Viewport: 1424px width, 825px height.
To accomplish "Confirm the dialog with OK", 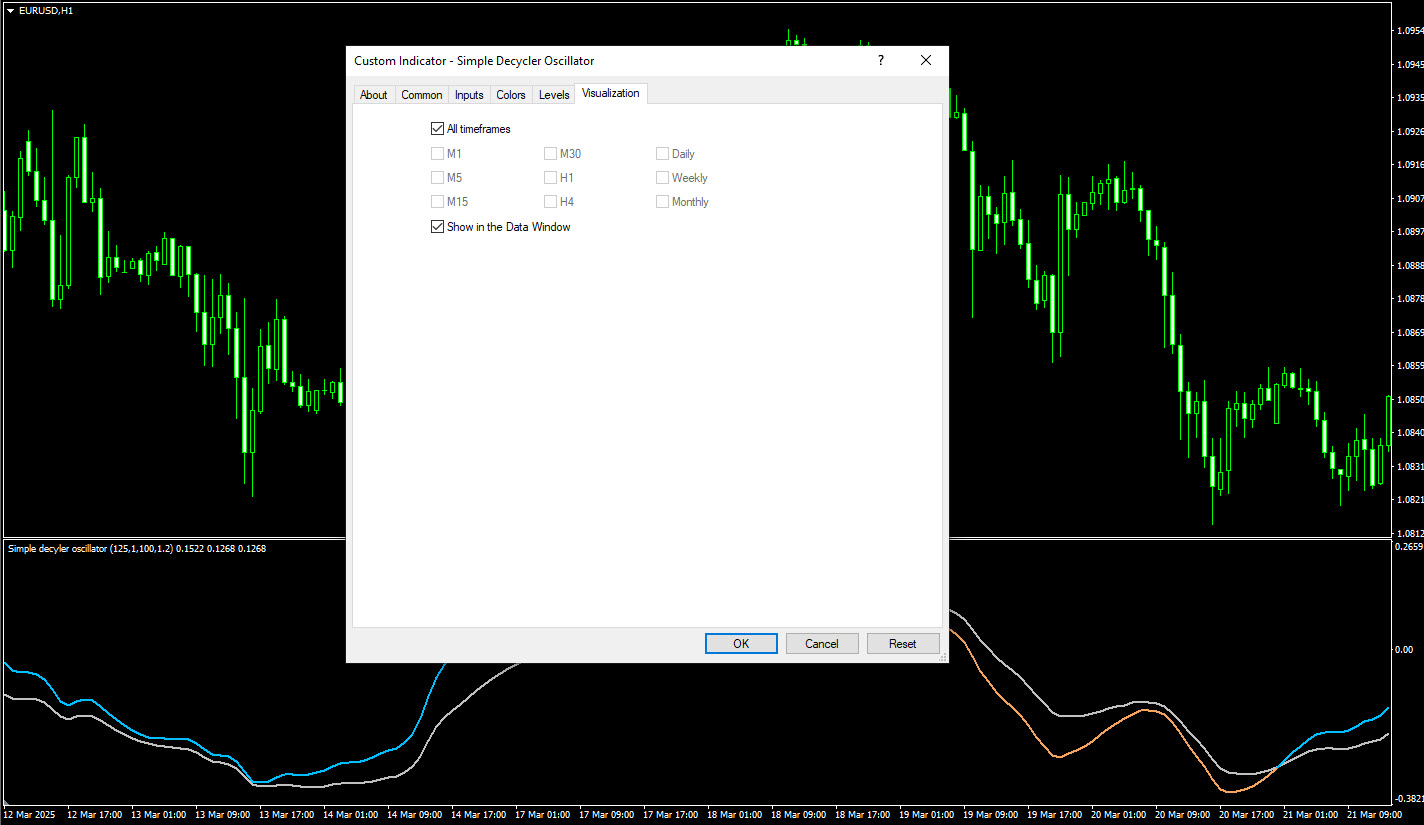I will [x=741, y=644].
